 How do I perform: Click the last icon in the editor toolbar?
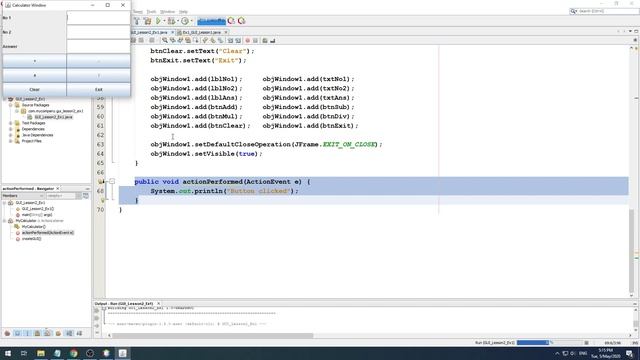pyautogui.click(x=272, y=40)
